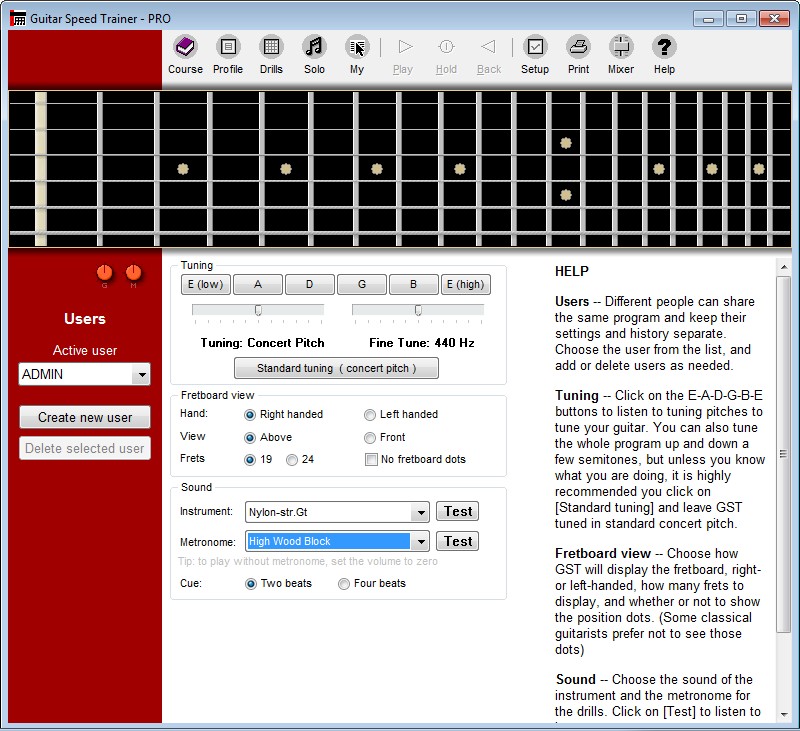This screenshot has height=731, width=800.
Task: Play the B string tuning pitch
Action: [414, 285]
